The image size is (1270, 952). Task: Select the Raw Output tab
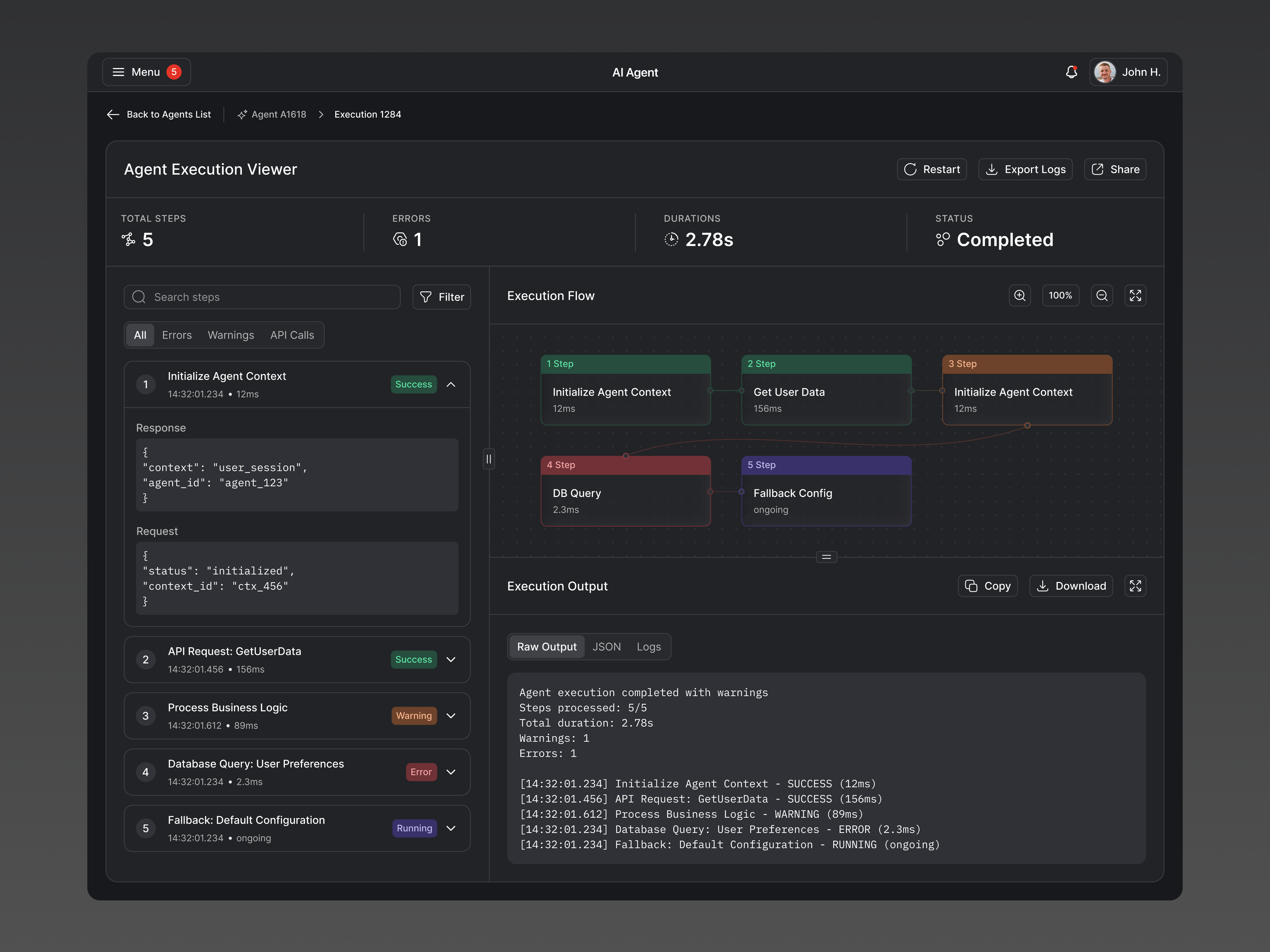pyautogui.click(x=546, y=647)
